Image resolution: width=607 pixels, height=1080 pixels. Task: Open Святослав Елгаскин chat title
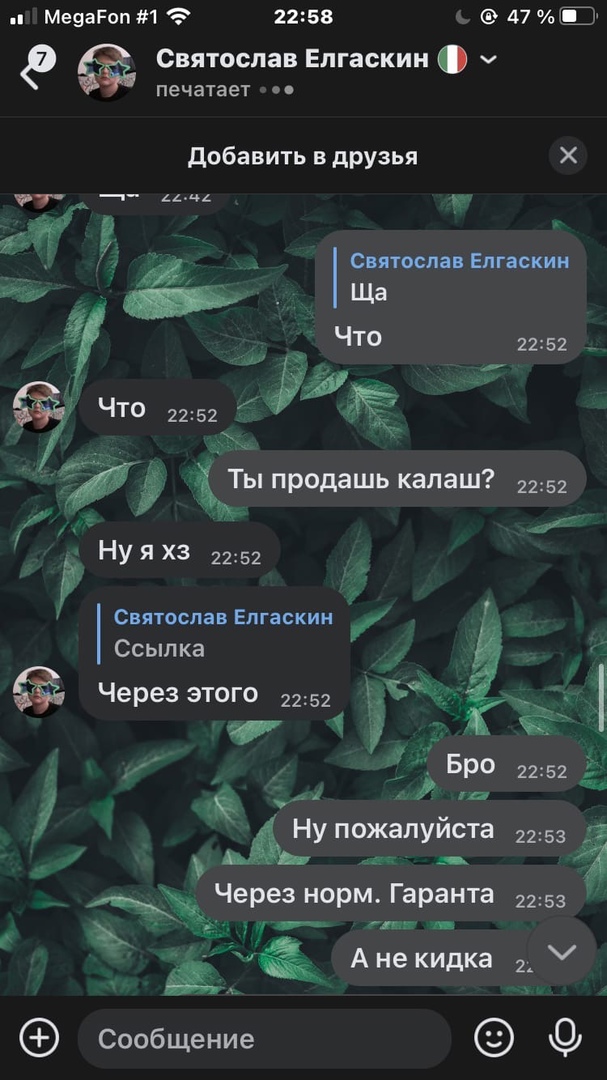[x=292, y=59]
